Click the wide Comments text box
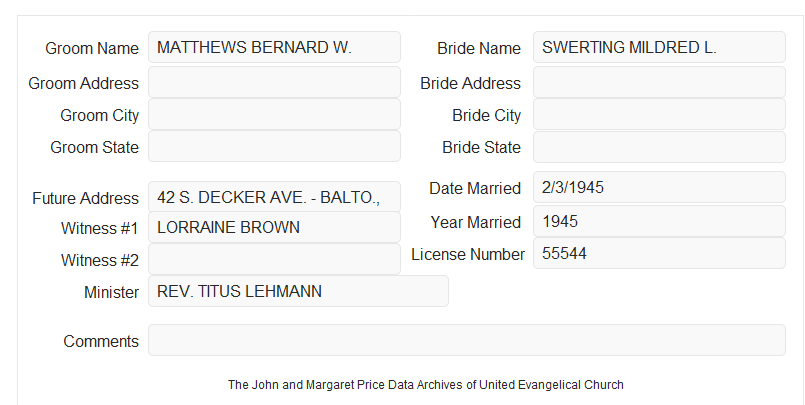The image size is (805, 405). [x=467, y=340]
